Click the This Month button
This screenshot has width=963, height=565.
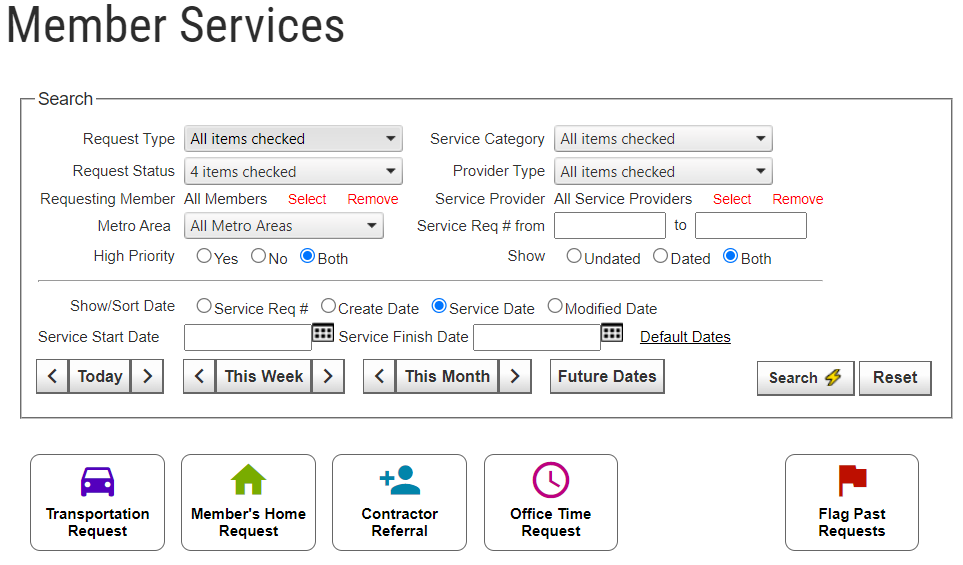[x=447, y=377]
